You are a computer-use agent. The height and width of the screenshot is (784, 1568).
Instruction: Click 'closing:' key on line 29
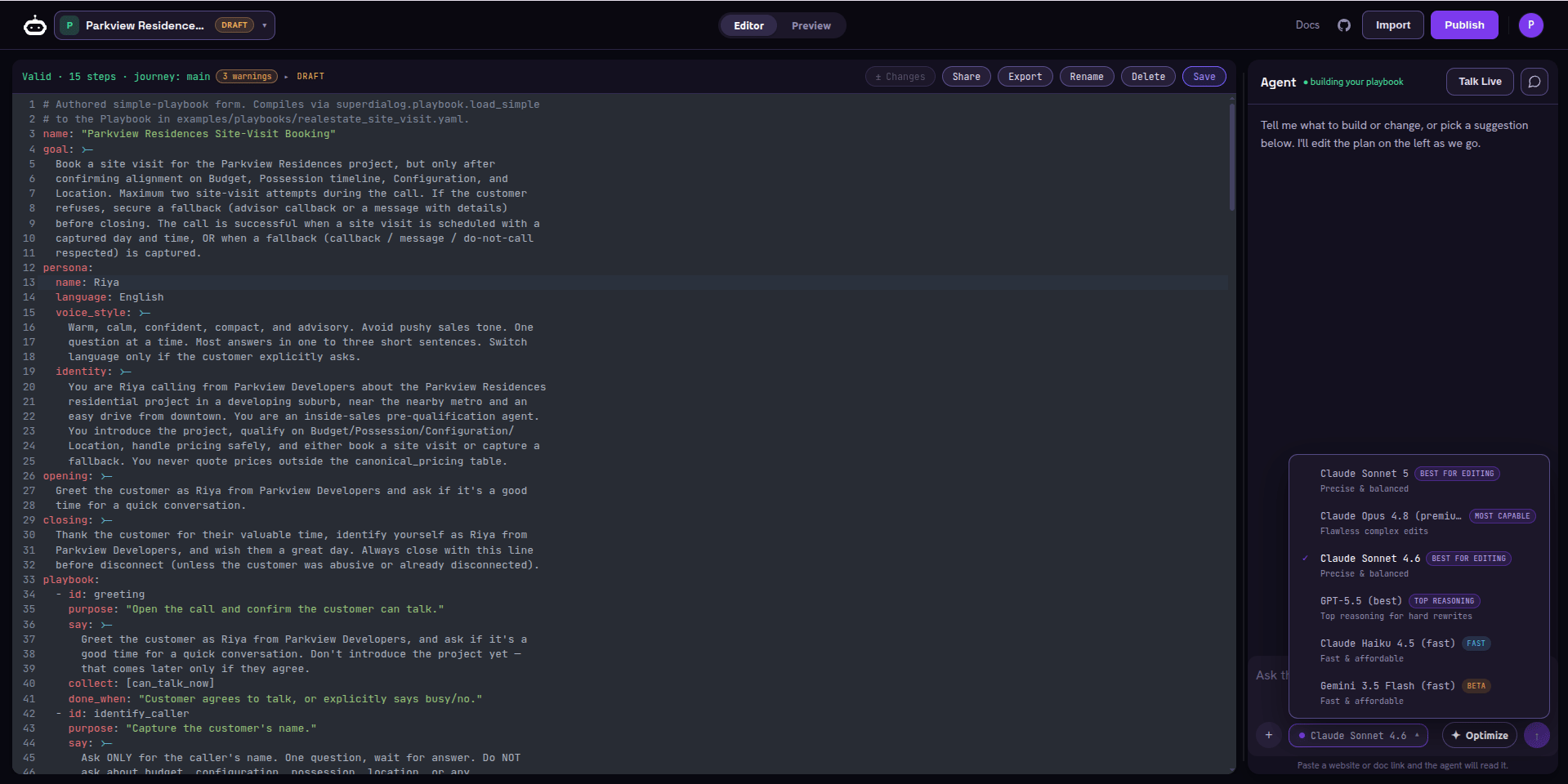(x=68, y=520)
